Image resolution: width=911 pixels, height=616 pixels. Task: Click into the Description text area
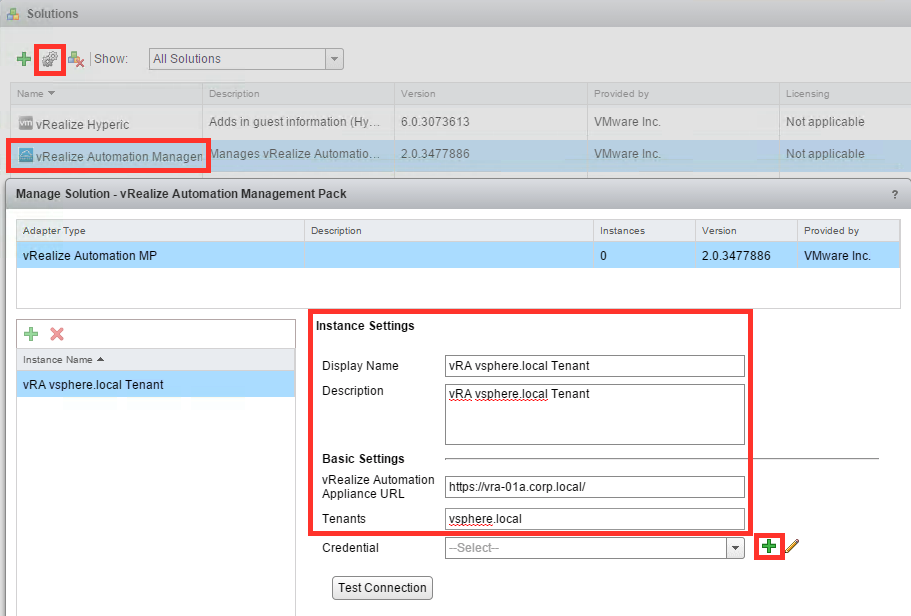pyautogui.click(x=594, y=414)
